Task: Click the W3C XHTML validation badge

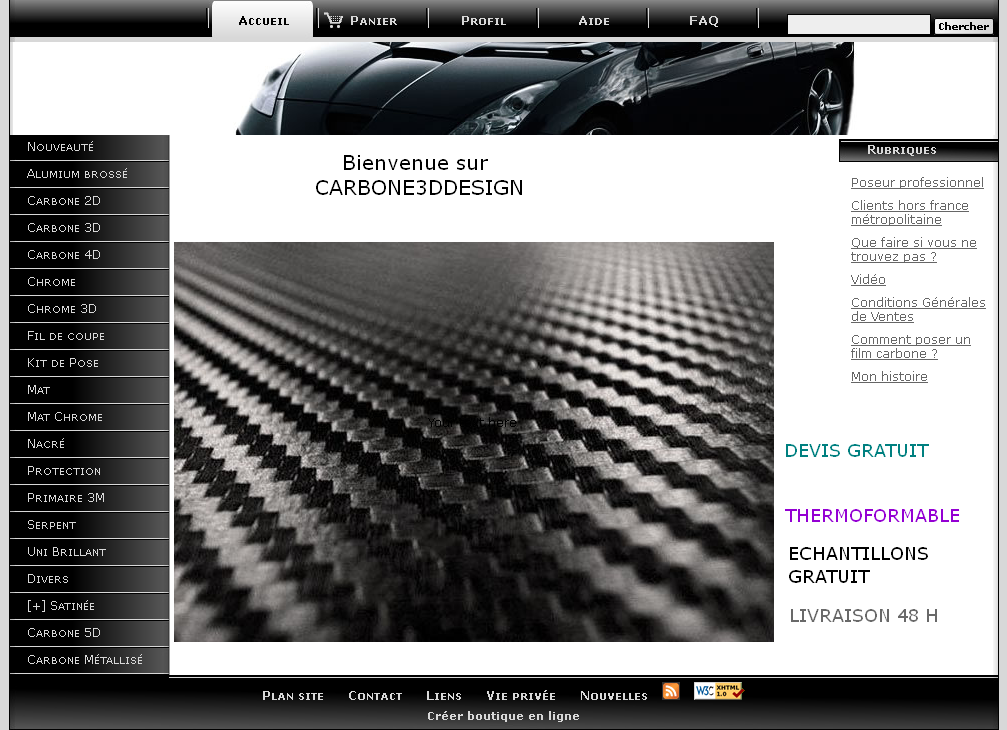Action: [718, 691]
